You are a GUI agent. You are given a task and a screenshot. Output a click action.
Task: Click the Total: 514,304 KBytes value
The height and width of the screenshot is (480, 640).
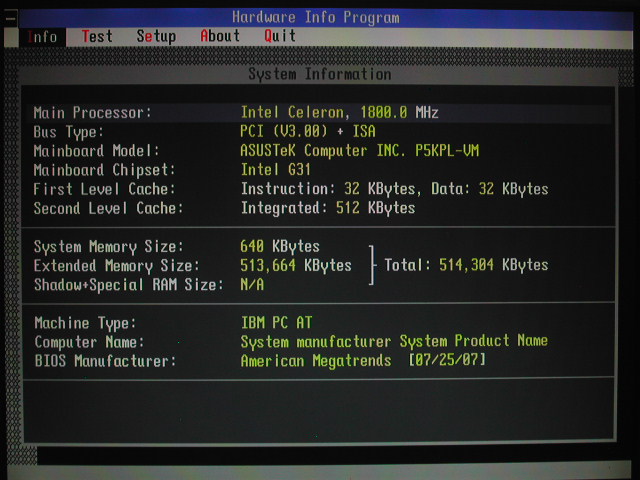click(x=466, y=265)
